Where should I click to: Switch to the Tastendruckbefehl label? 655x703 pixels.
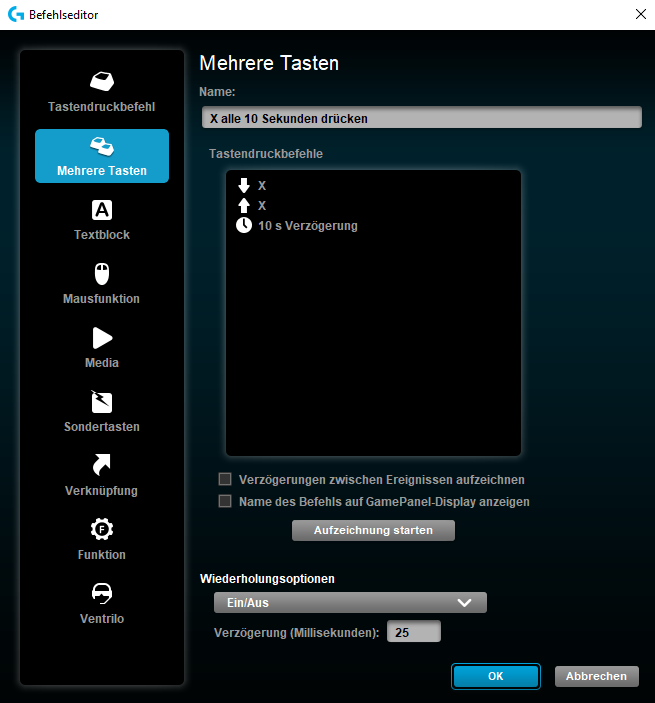[102, 107]
